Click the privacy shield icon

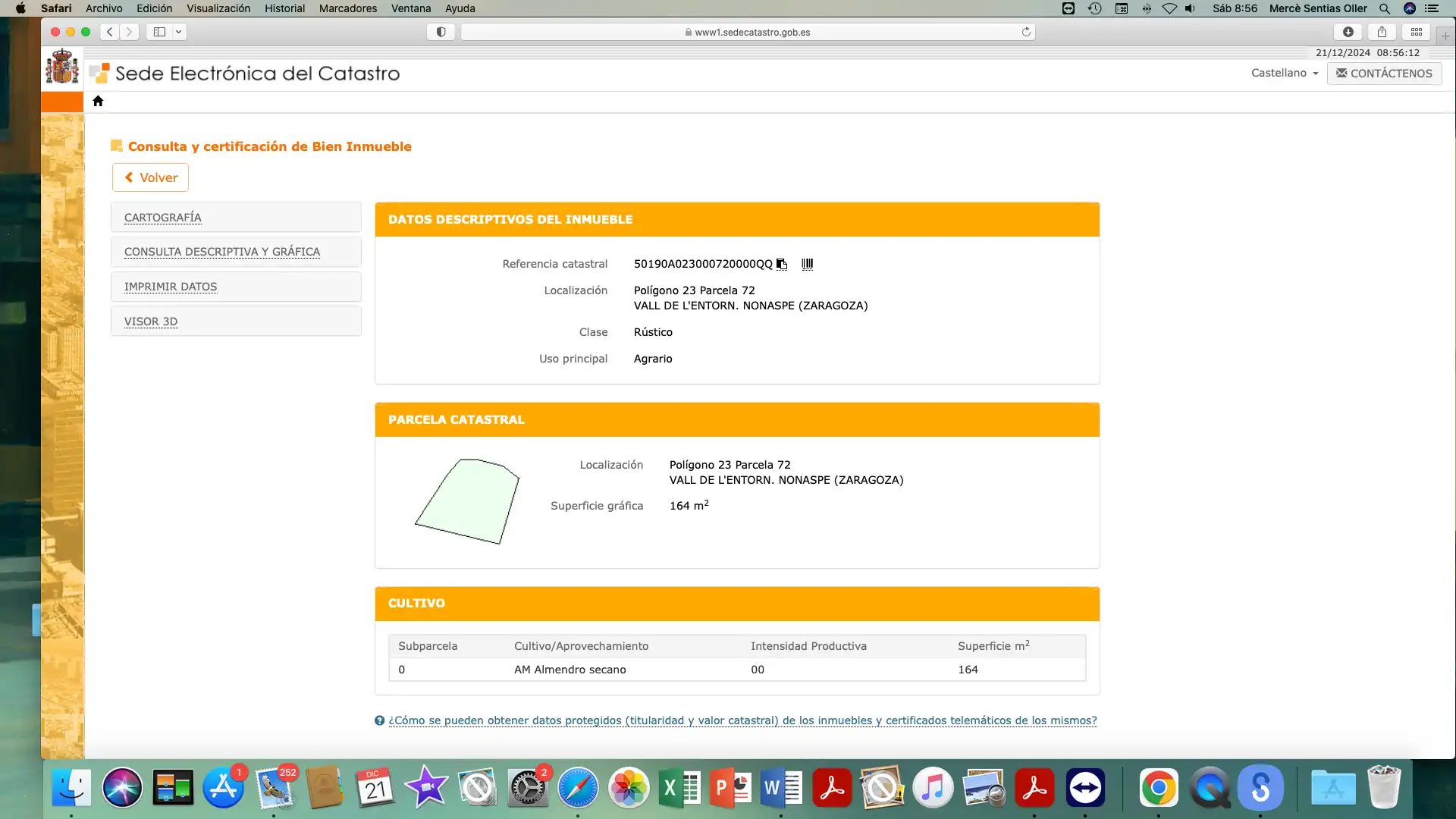coord(441,32)
